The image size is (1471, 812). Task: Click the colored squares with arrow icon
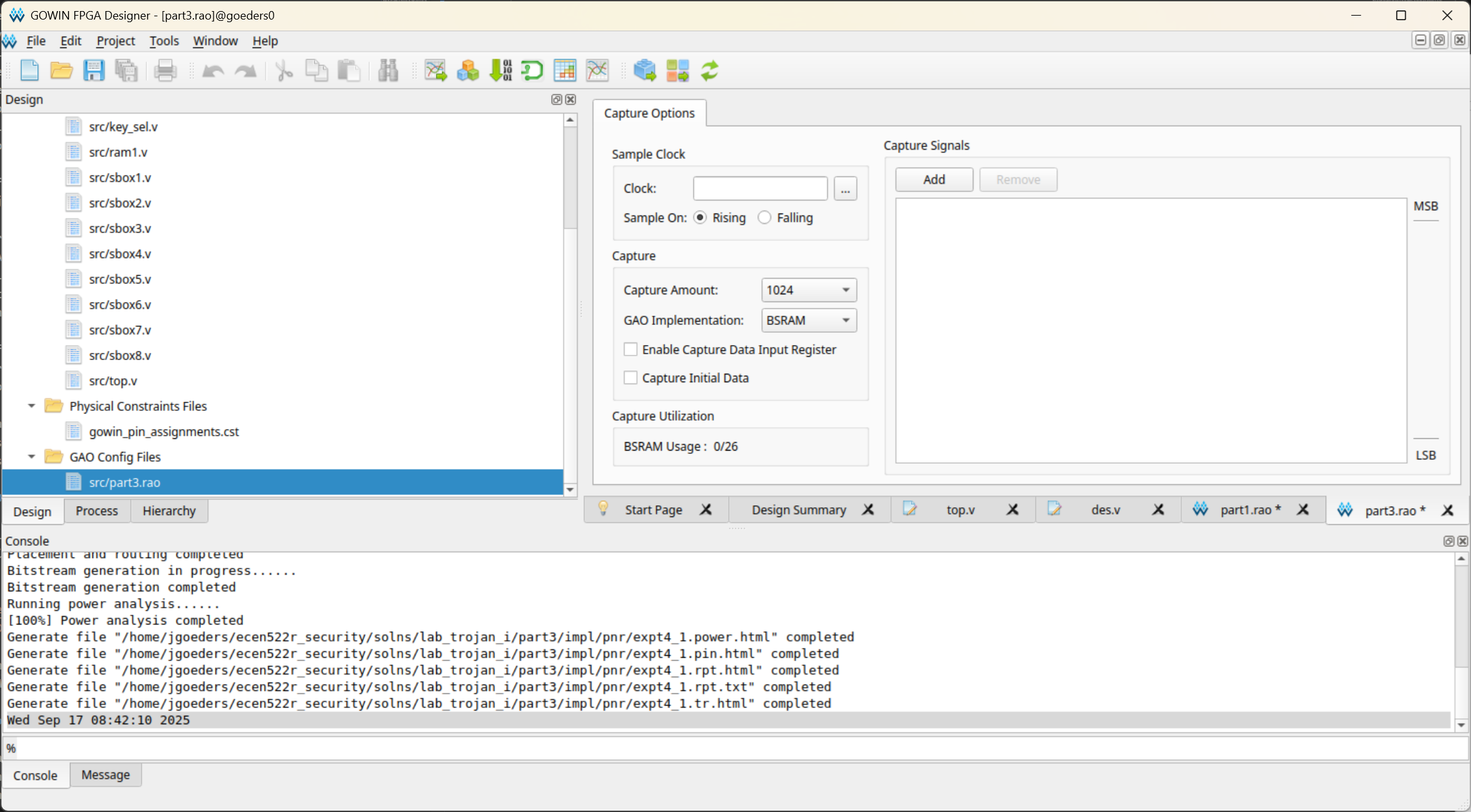[677, 70]
